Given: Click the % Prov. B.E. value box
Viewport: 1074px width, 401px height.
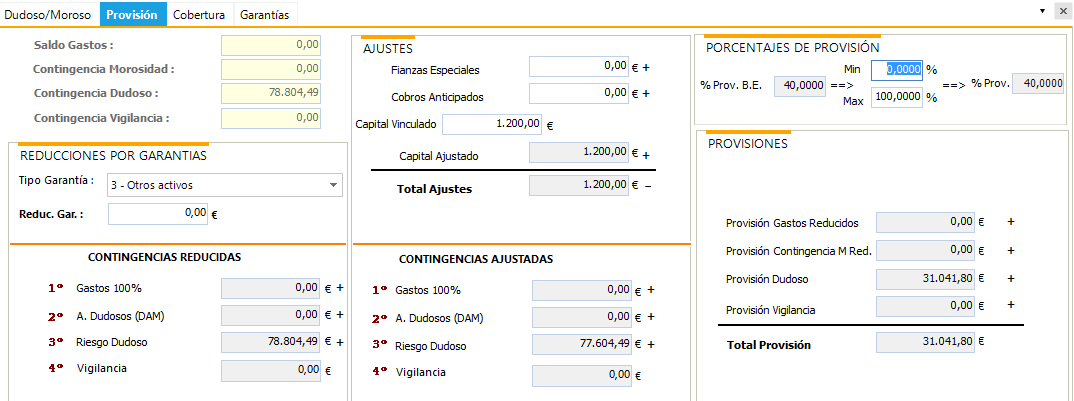Looking at the screenshot, I should pyautogui.click(x=799, y=86).
